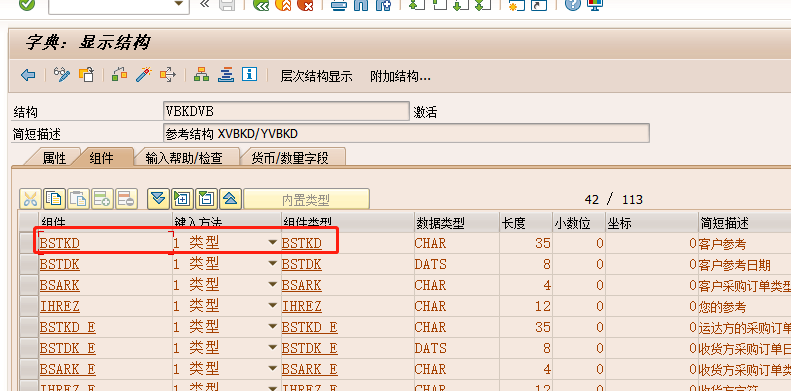Open typing method dropdown for BSARK row
Image resolution: width=791 pixels, height=391 pixels.
(273, 285)
